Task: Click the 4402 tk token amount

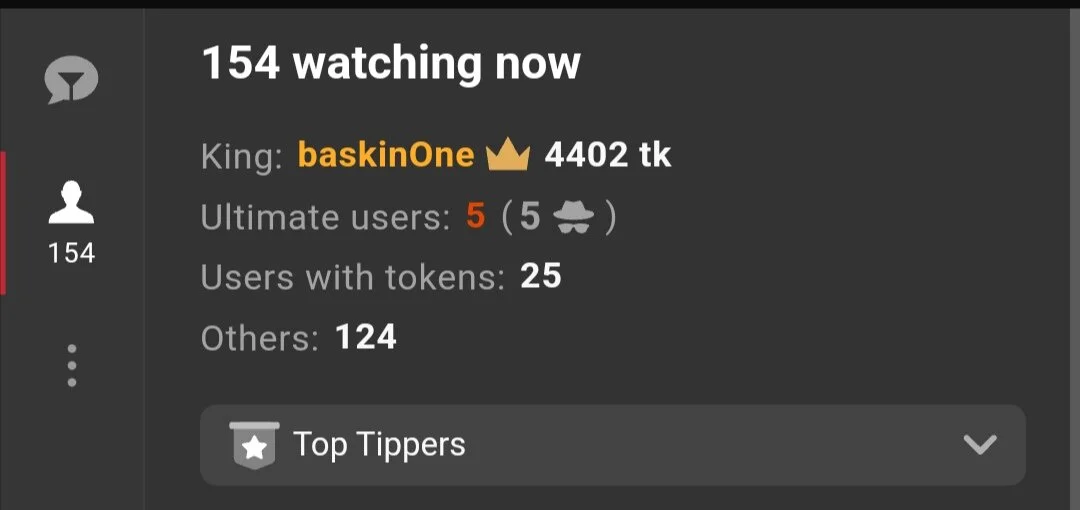Action: click(608, 156)
